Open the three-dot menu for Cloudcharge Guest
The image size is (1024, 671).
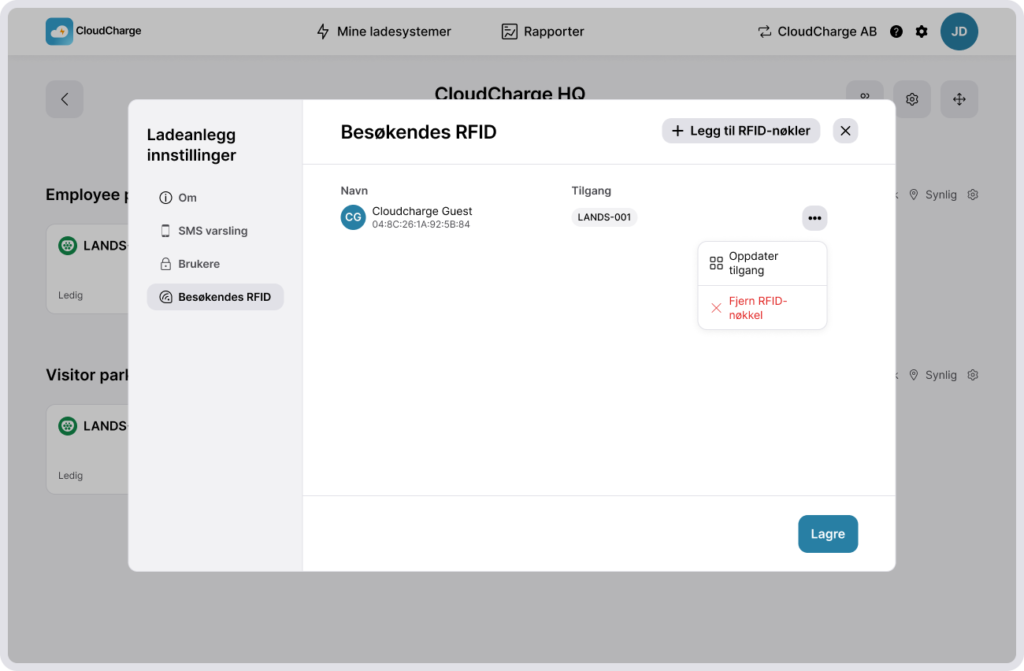click(x=814, y=218)
